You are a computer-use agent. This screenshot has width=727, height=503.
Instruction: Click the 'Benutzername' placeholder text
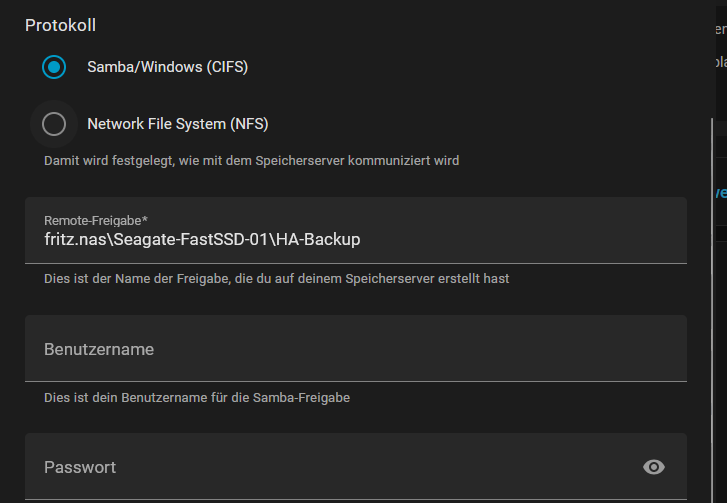click(x=99, y=349)
